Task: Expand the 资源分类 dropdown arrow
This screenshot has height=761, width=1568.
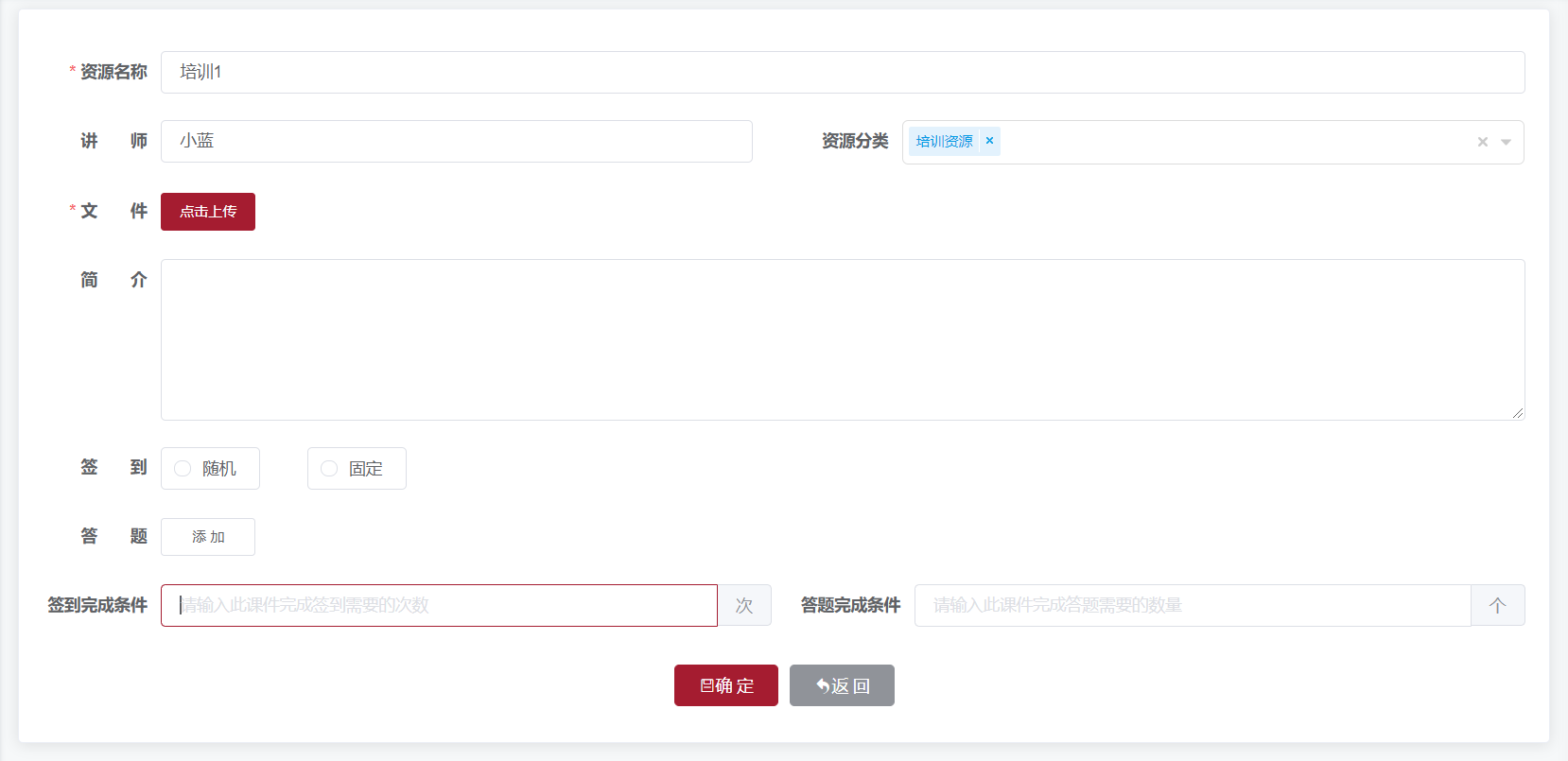Action: [1506, 142]
